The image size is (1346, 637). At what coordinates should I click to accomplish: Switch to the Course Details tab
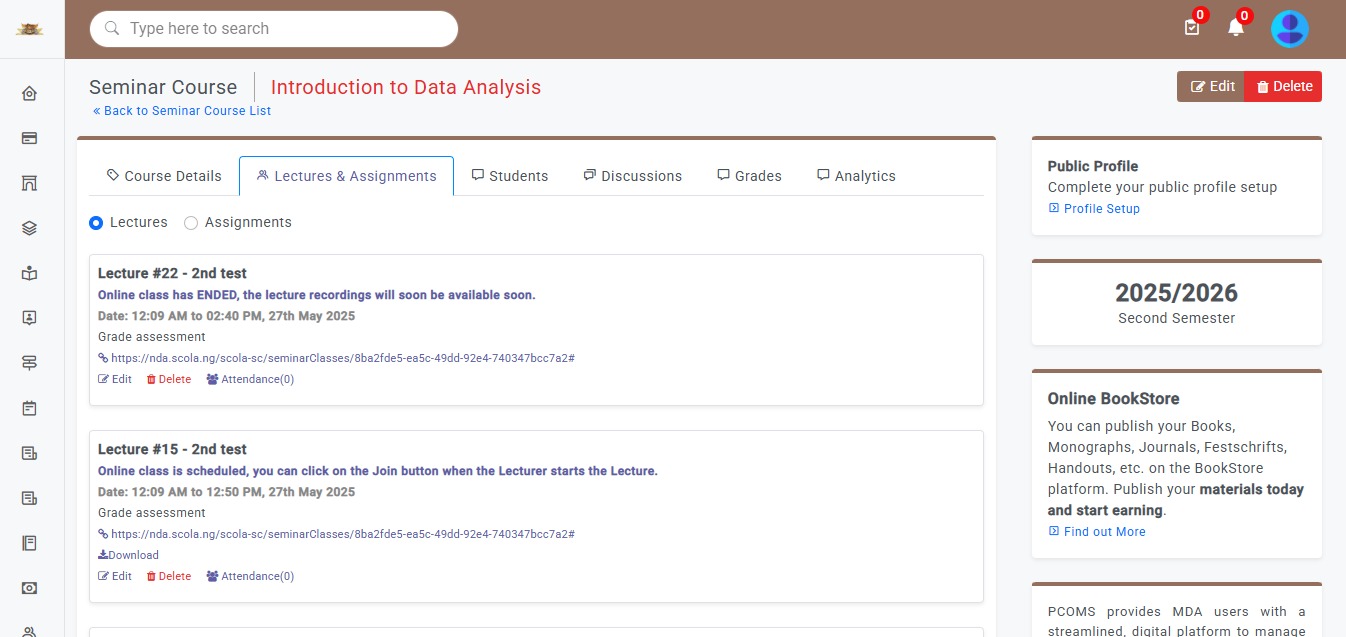164,176
